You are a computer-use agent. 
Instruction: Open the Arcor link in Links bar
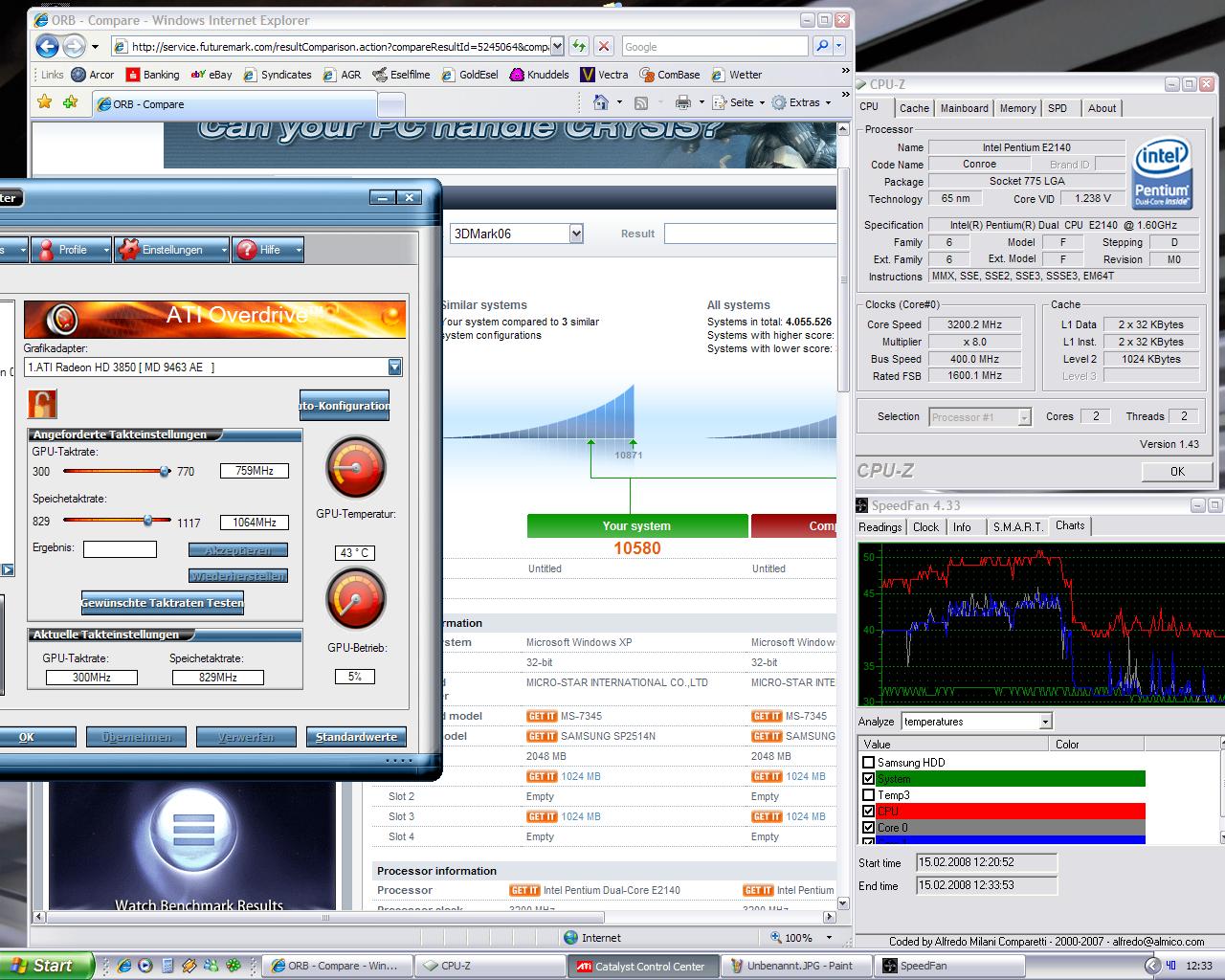[93, 75]
